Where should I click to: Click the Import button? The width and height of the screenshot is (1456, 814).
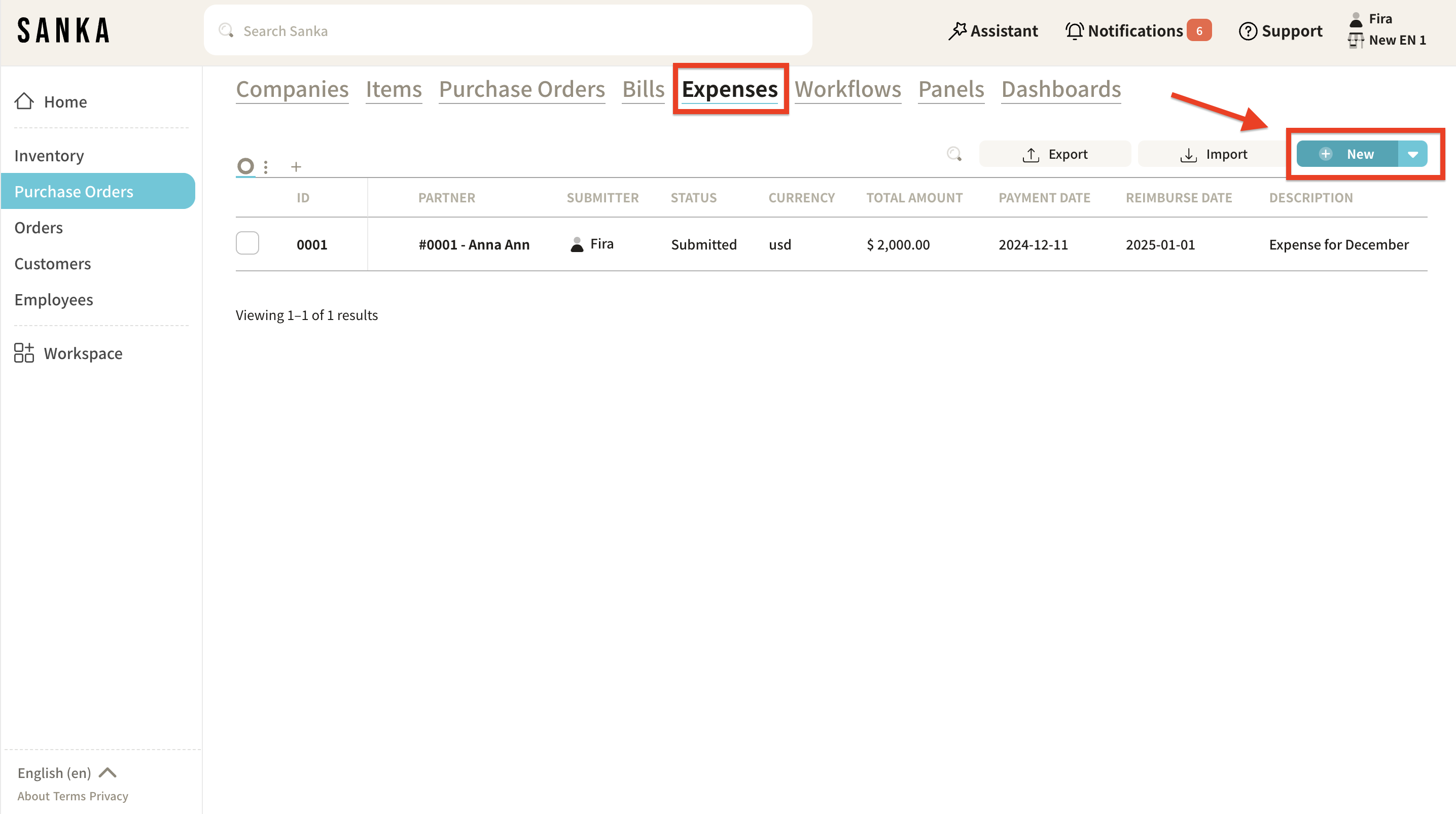(x=1213, y=154)
